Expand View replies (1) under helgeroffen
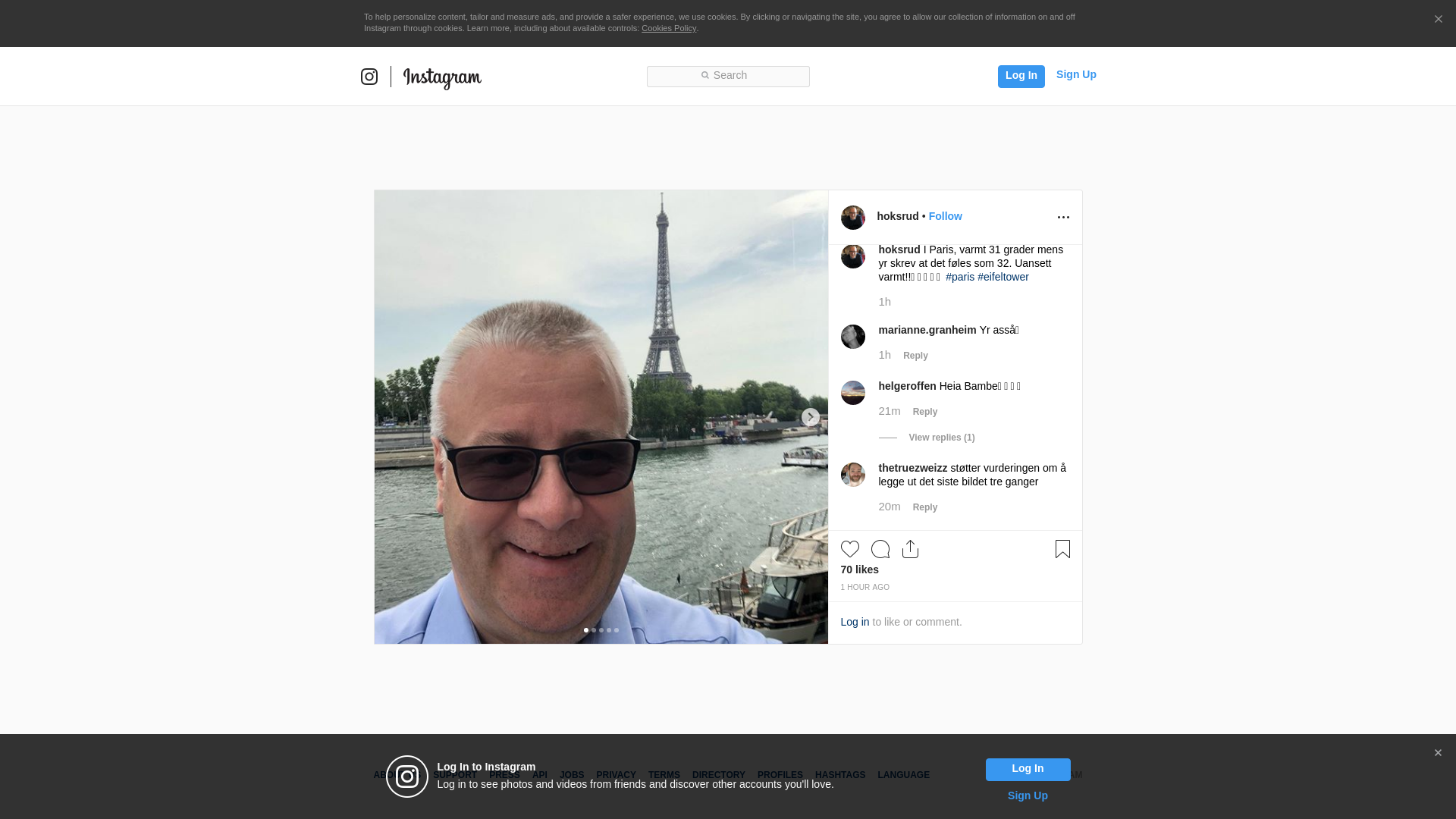1456x819 pixels. coord(941,438)
